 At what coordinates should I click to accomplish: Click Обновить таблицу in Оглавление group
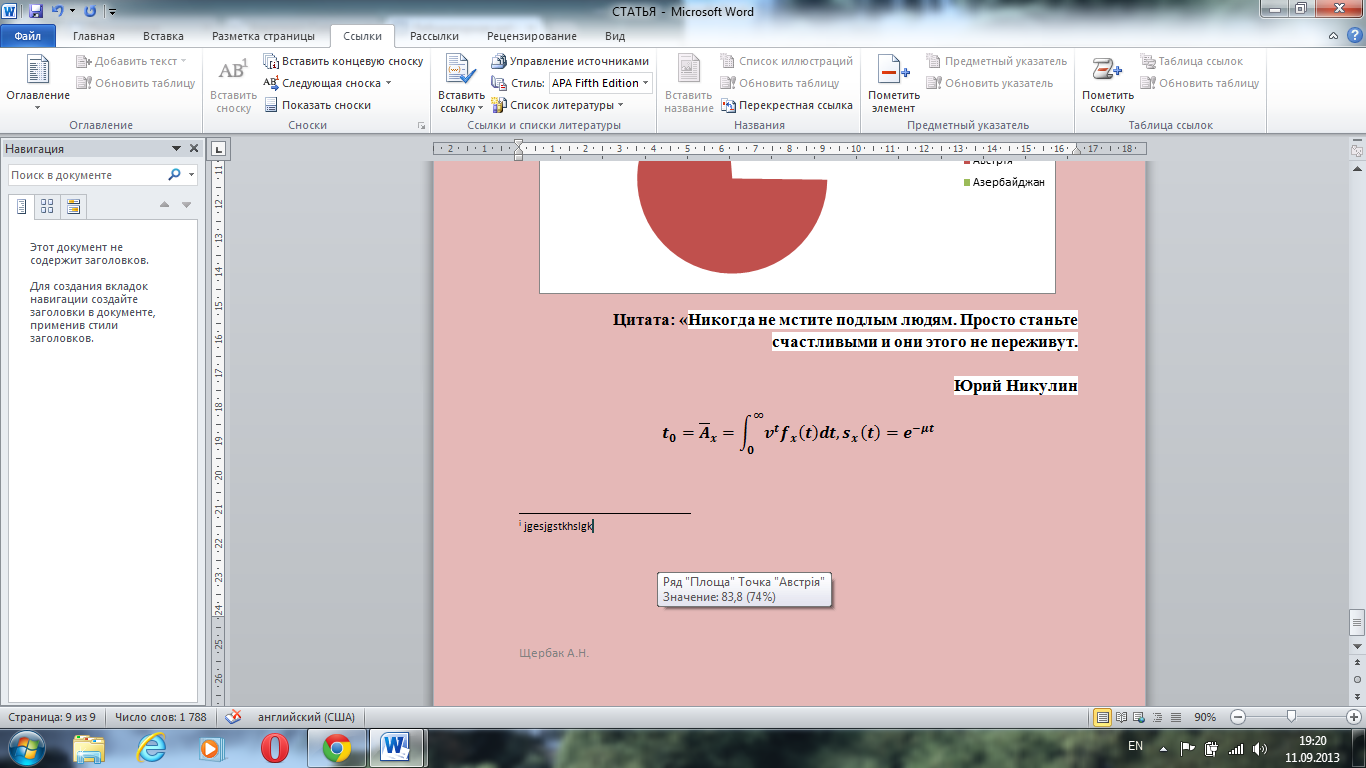tap(136, 83)
